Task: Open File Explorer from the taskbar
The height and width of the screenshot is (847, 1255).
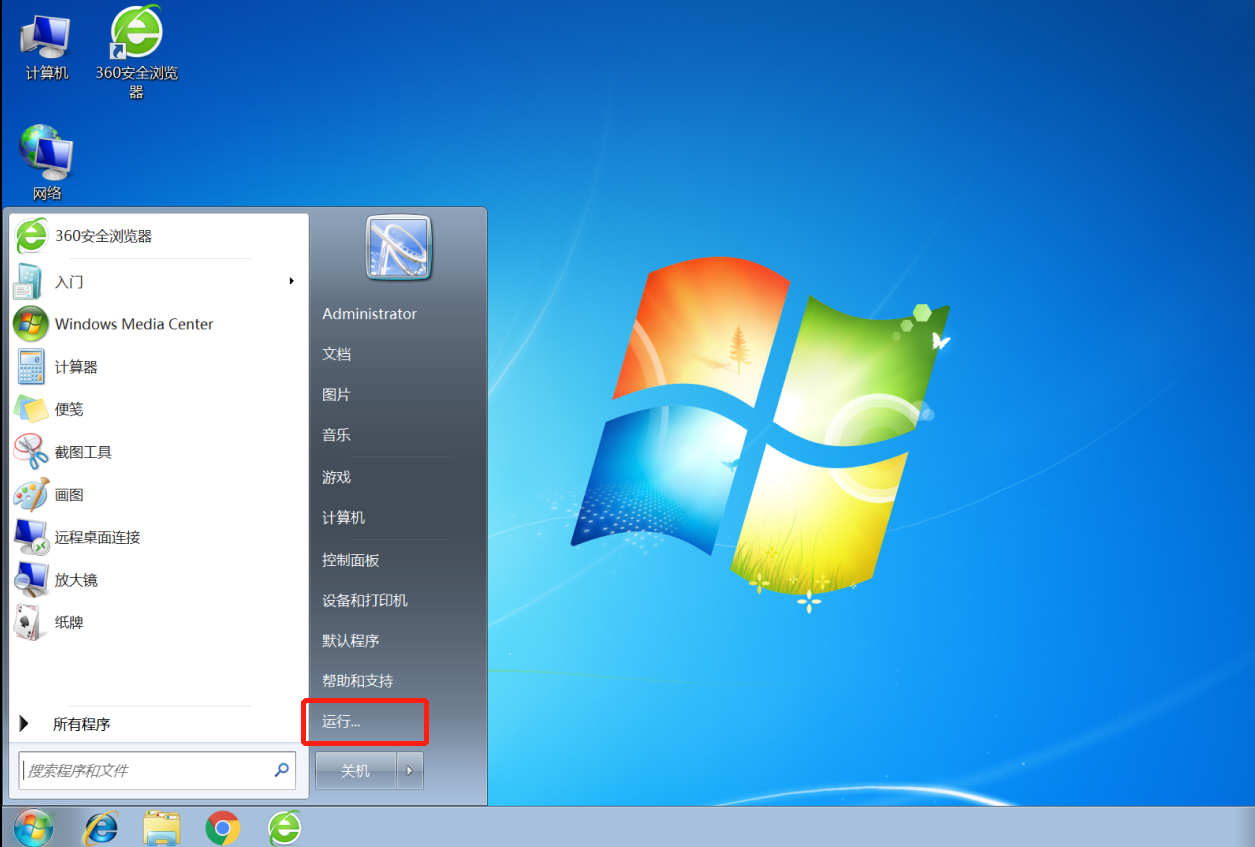Action: tap(161, 827)
